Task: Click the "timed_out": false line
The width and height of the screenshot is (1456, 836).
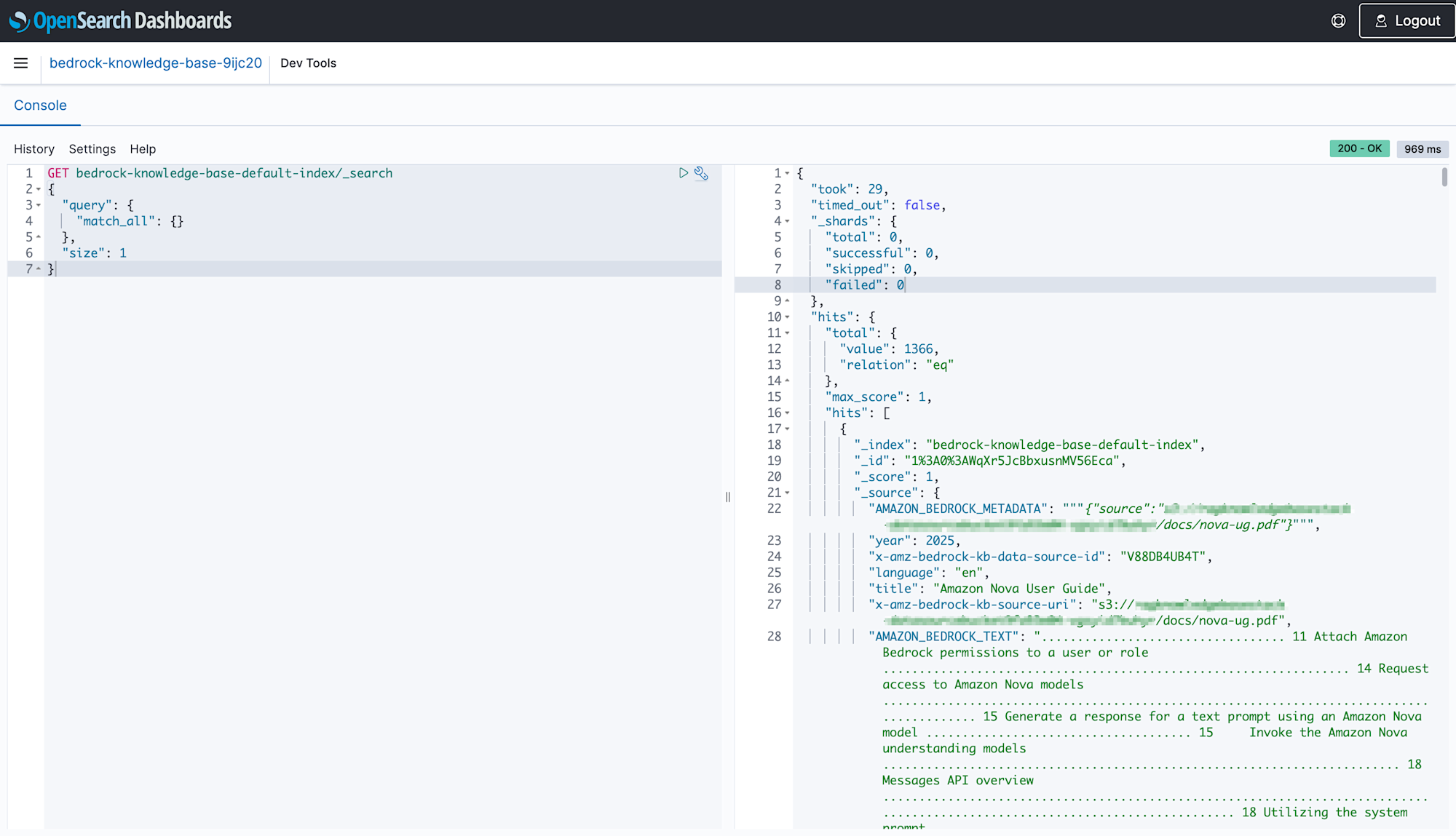Action: [x=878, y=205]
